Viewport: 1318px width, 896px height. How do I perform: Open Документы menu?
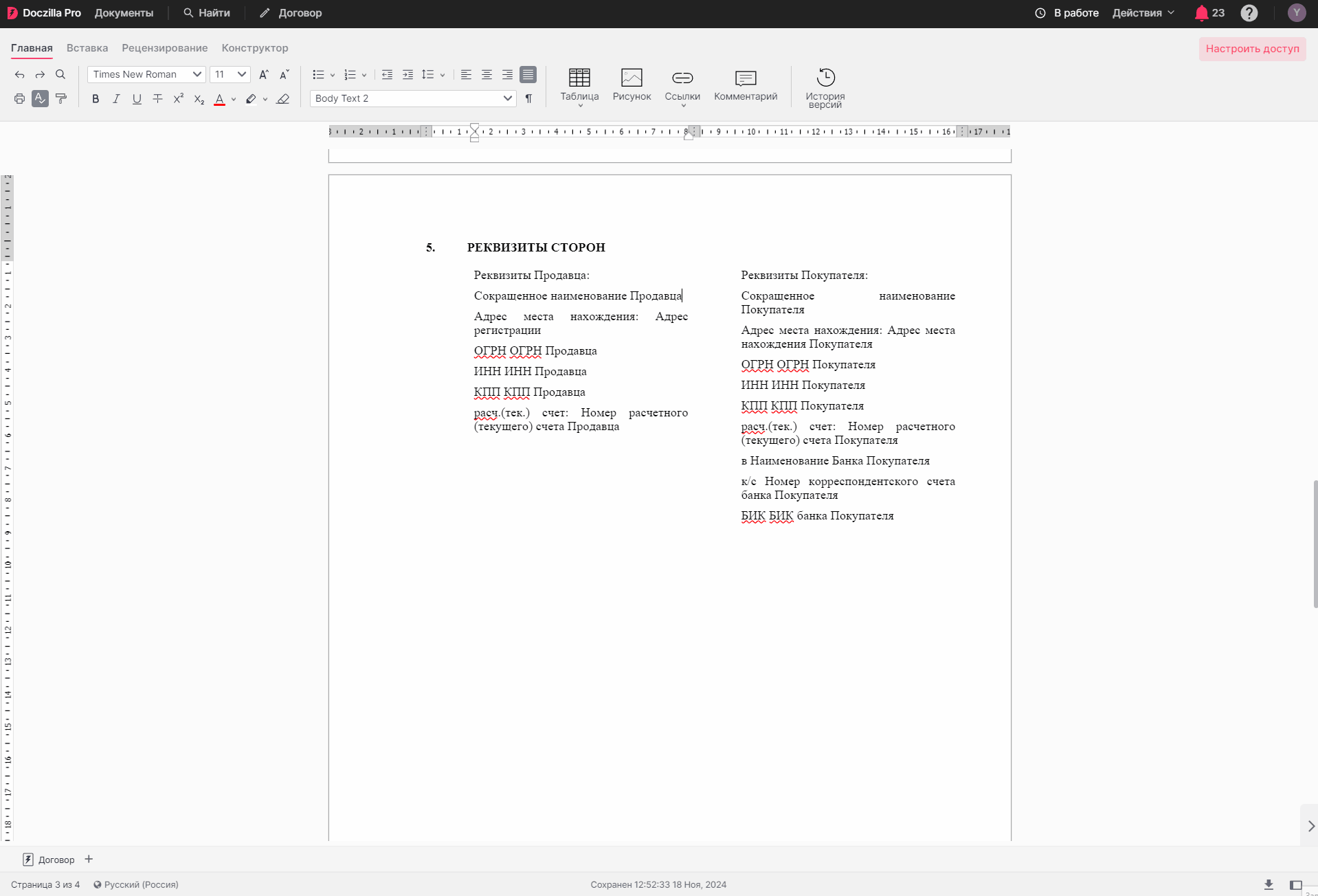pyautogui.click(x=124, y=13)
